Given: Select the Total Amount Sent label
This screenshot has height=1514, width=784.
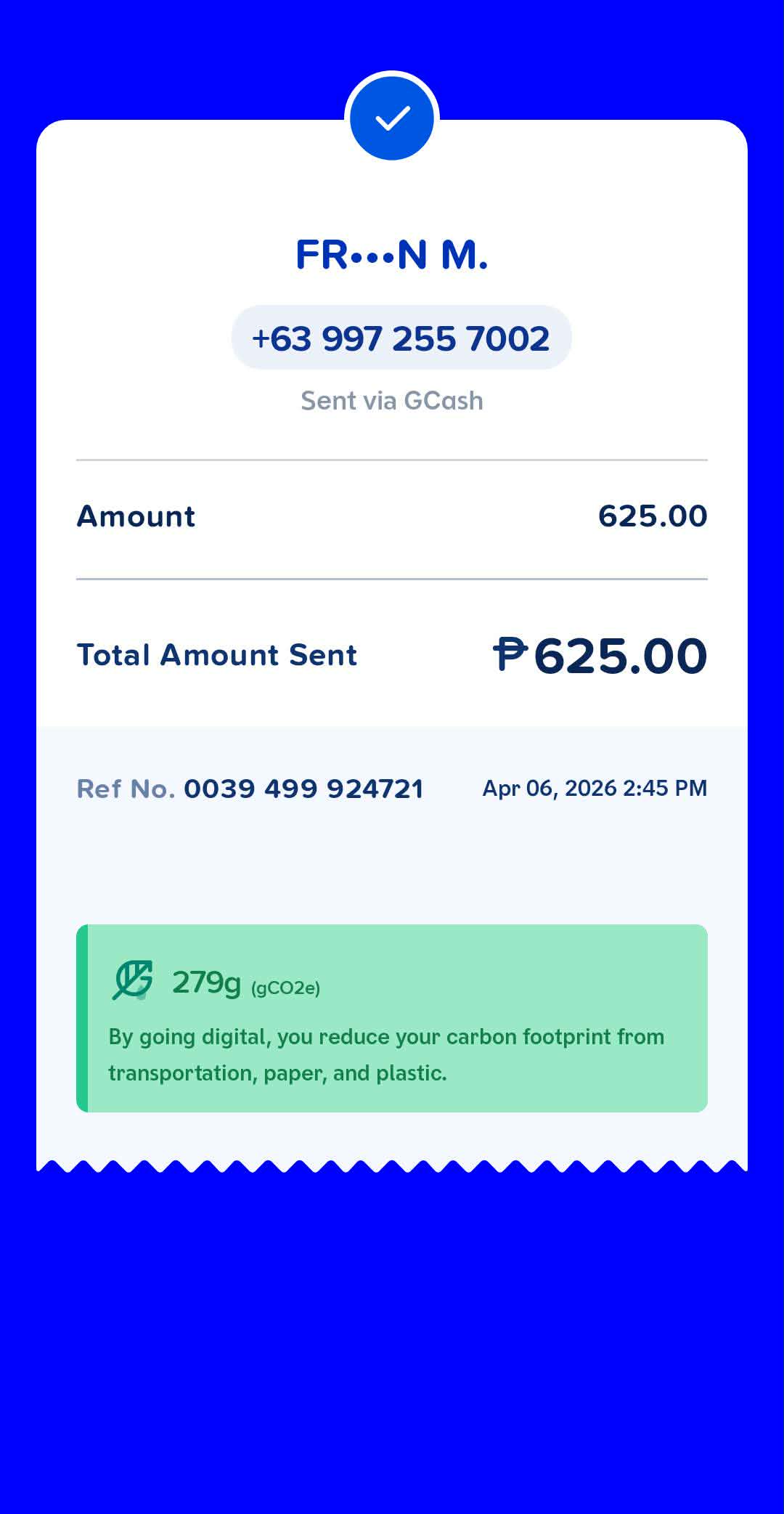Looking at the screenshot, I should pos(217,655).
